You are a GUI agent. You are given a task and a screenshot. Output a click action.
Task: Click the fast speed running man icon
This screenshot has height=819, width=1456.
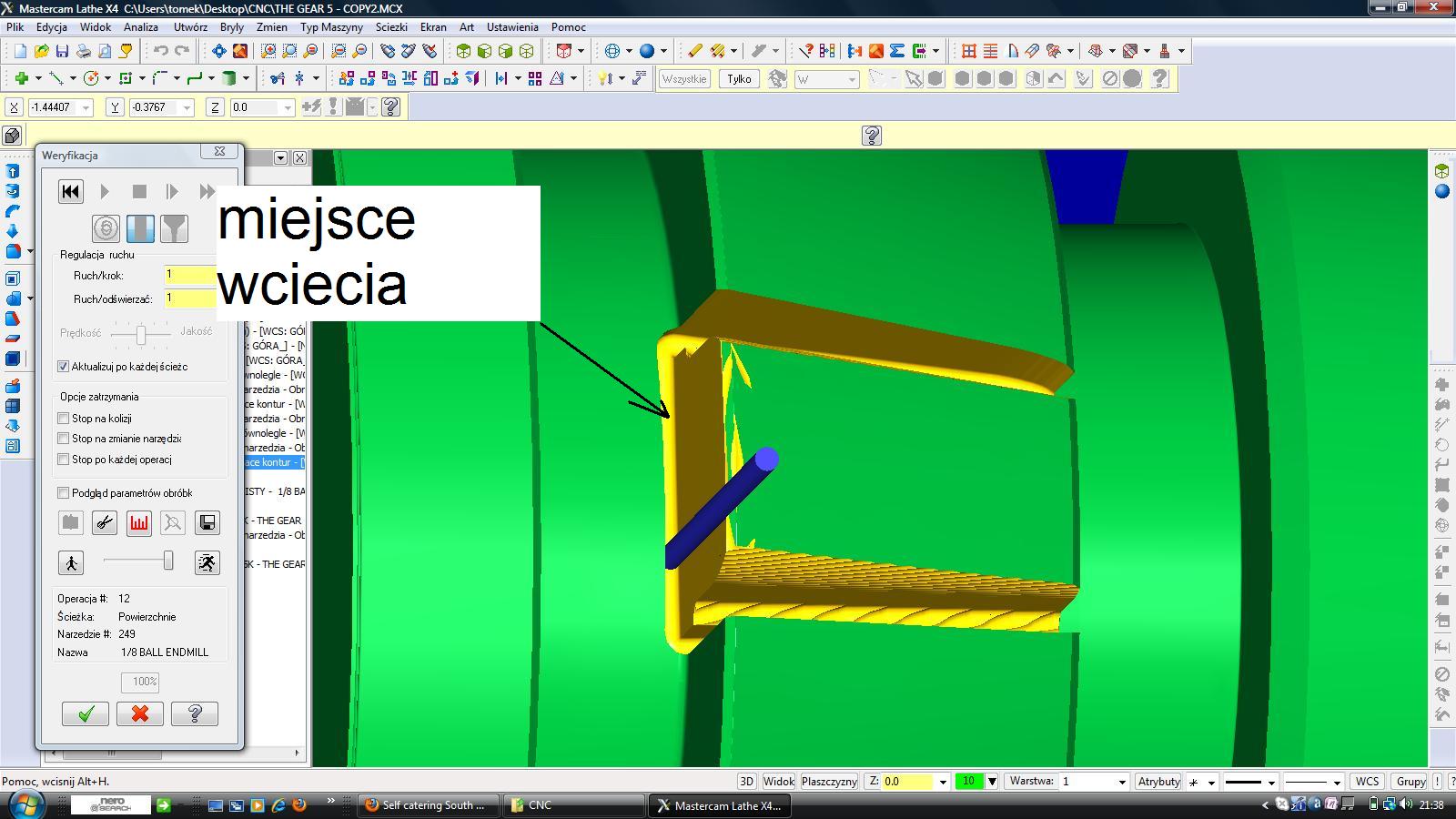[207, 562]
